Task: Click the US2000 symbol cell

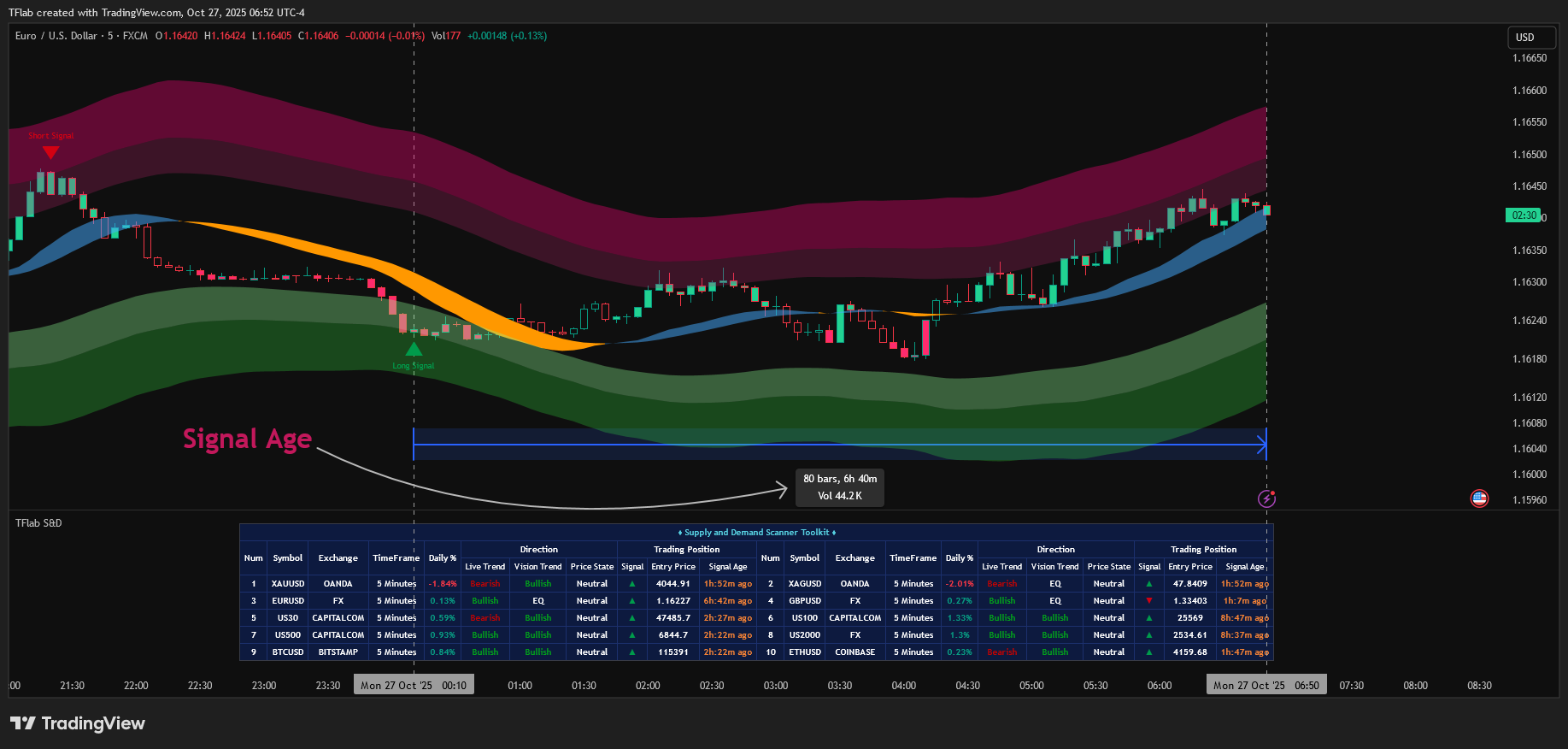Action: tap(805, 635)
